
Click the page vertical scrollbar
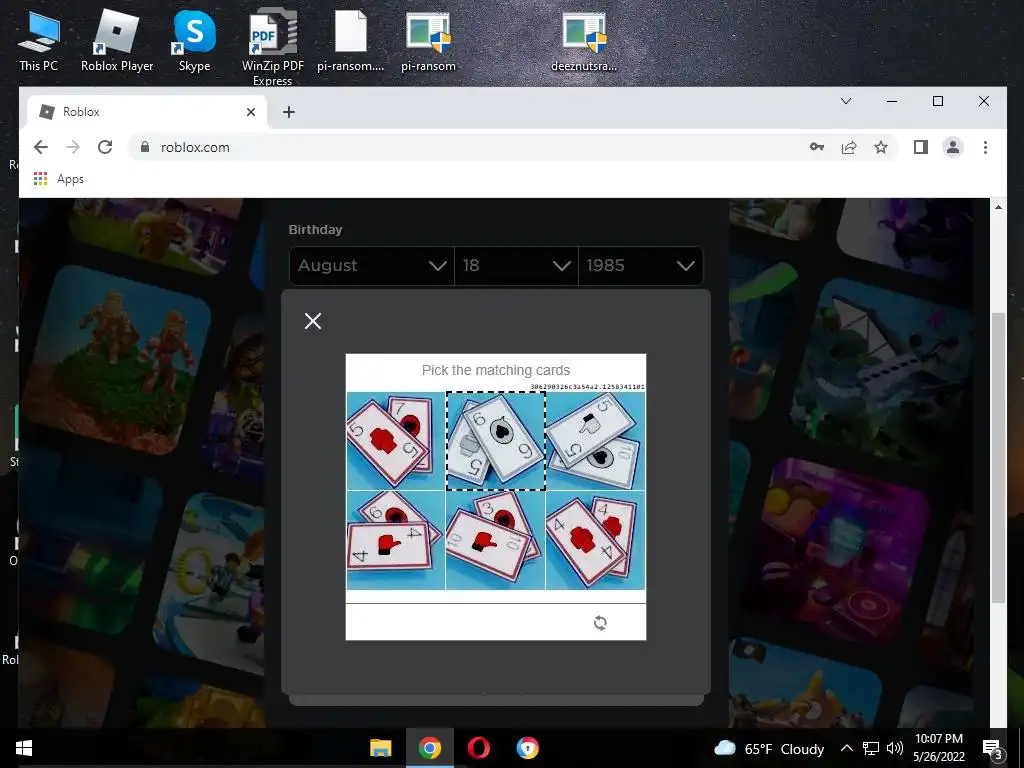pos(999,457)
